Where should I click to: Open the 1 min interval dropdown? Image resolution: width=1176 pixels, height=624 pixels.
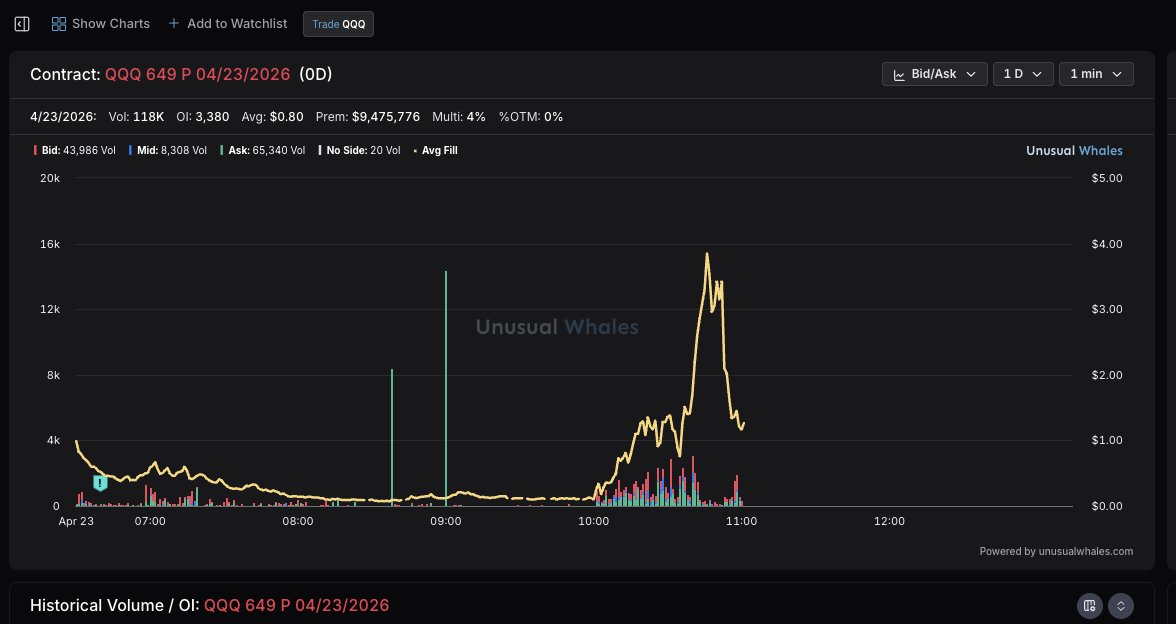pos(1096,74)
